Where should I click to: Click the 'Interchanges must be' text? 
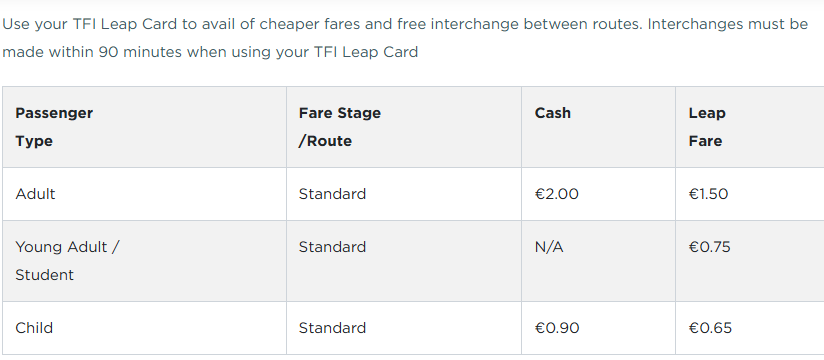pos(728,25)
